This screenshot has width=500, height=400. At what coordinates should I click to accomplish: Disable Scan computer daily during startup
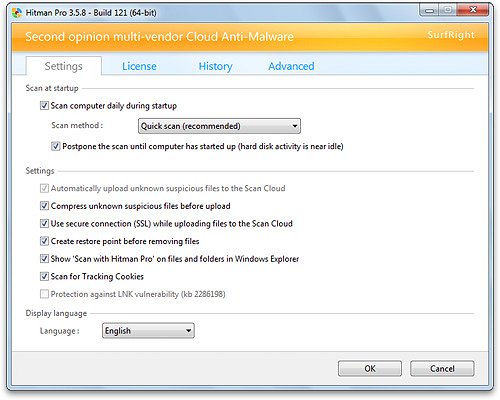click(x=44, y=106)
